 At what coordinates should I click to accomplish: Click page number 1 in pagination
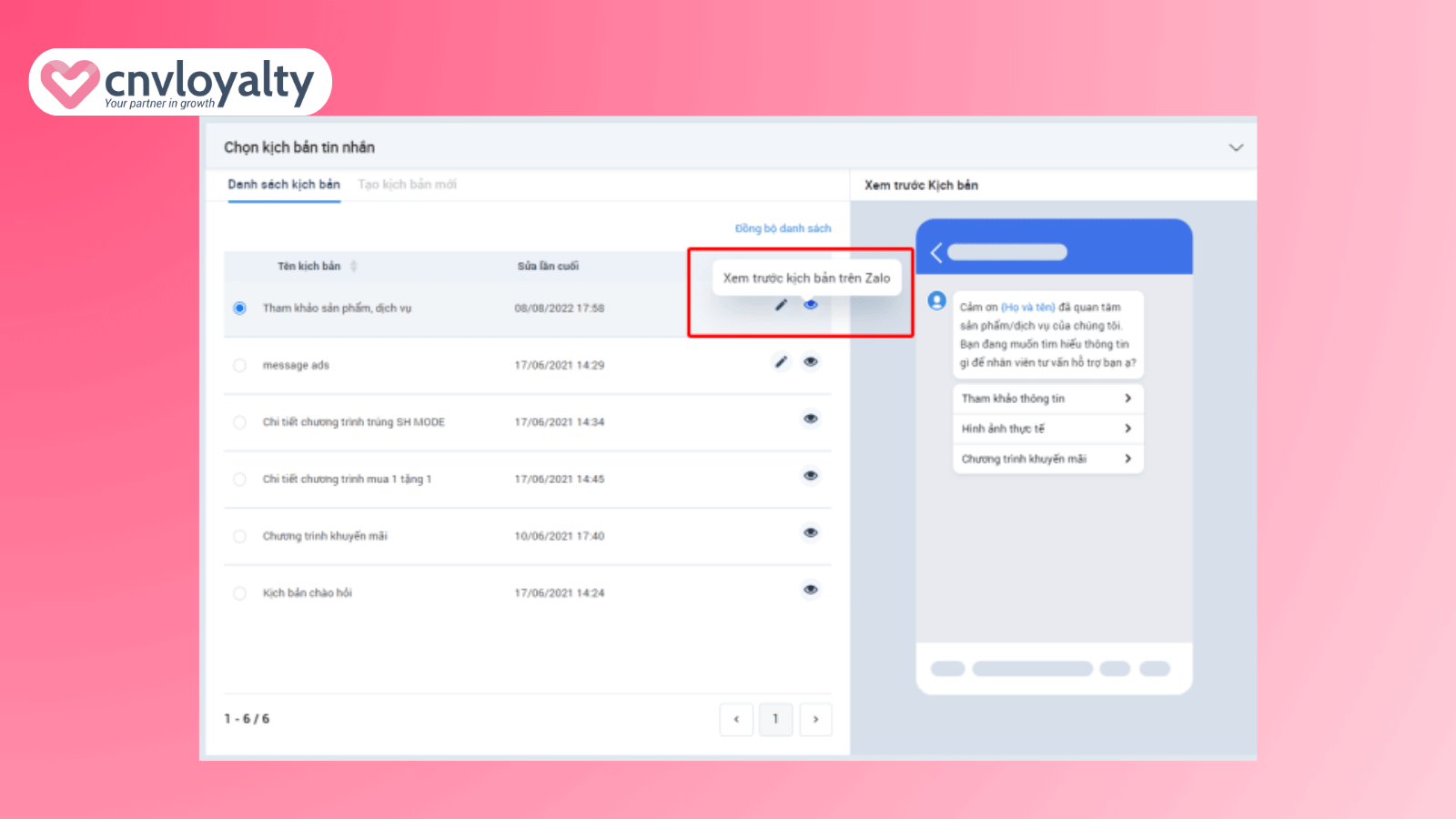(x=775, y=719)
